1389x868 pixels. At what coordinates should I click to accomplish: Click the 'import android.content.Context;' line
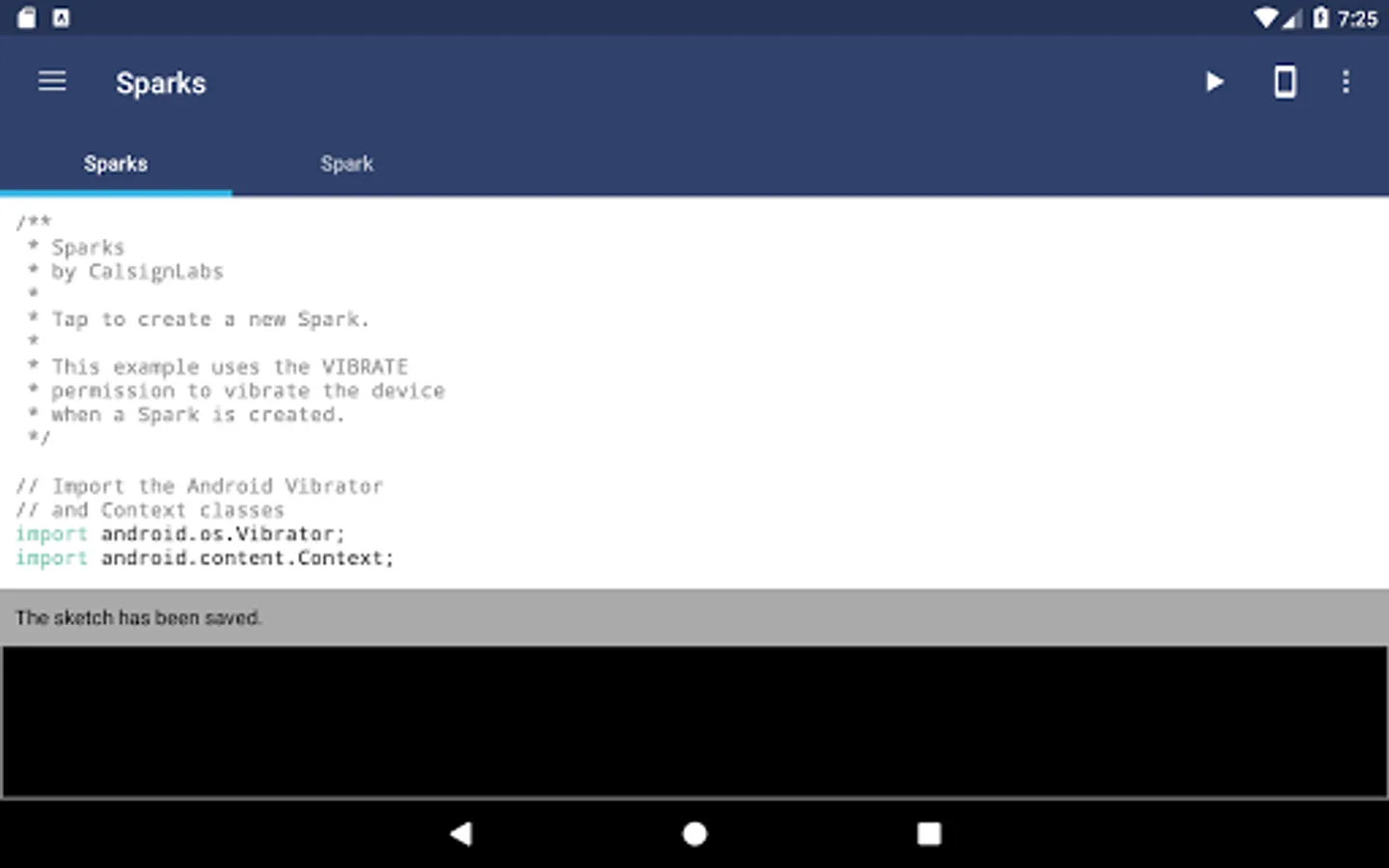204,558
